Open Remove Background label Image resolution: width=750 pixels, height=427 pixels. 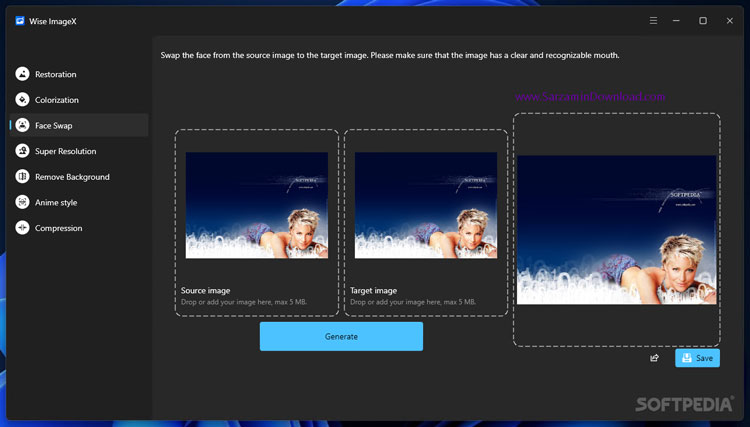coord(72,177)
